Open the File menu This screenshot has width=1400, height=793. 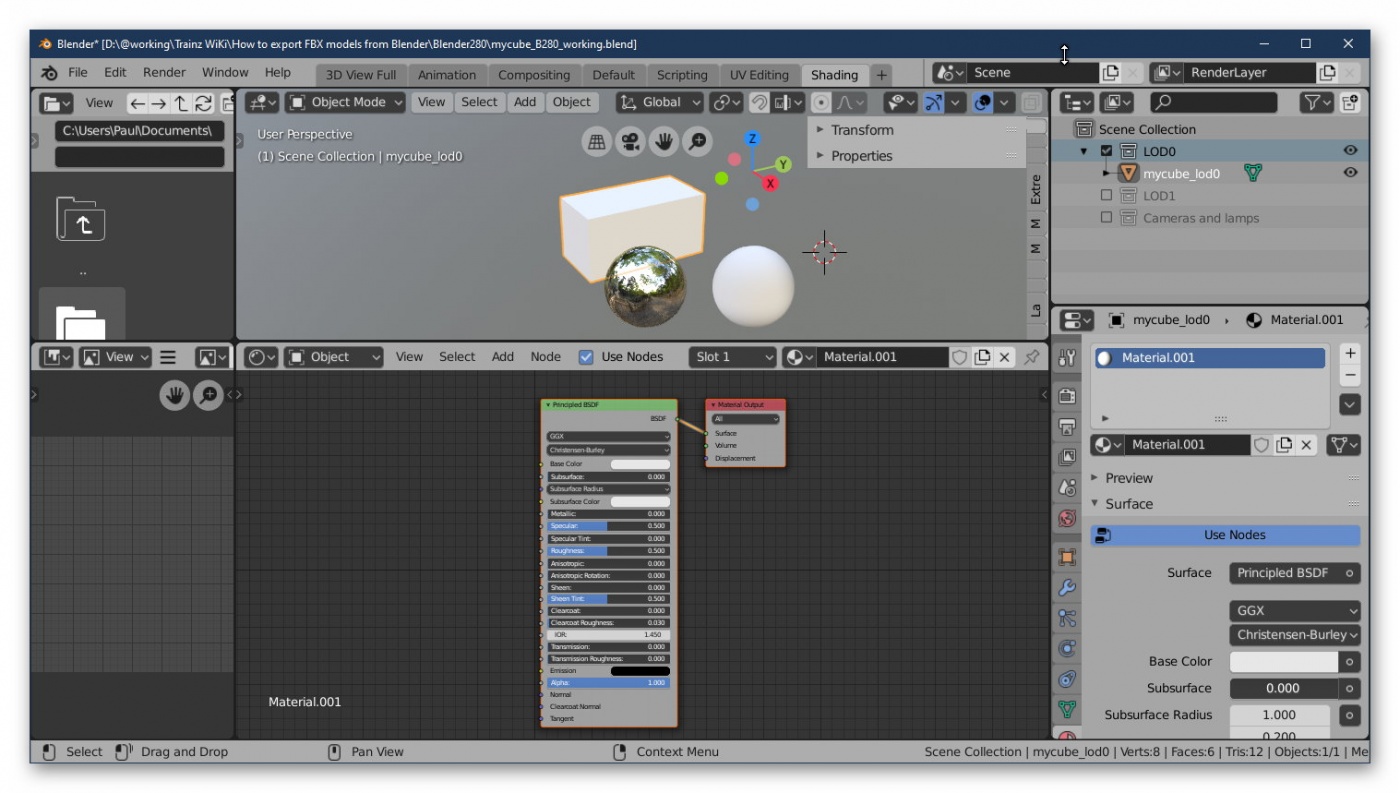pos(78,72)
